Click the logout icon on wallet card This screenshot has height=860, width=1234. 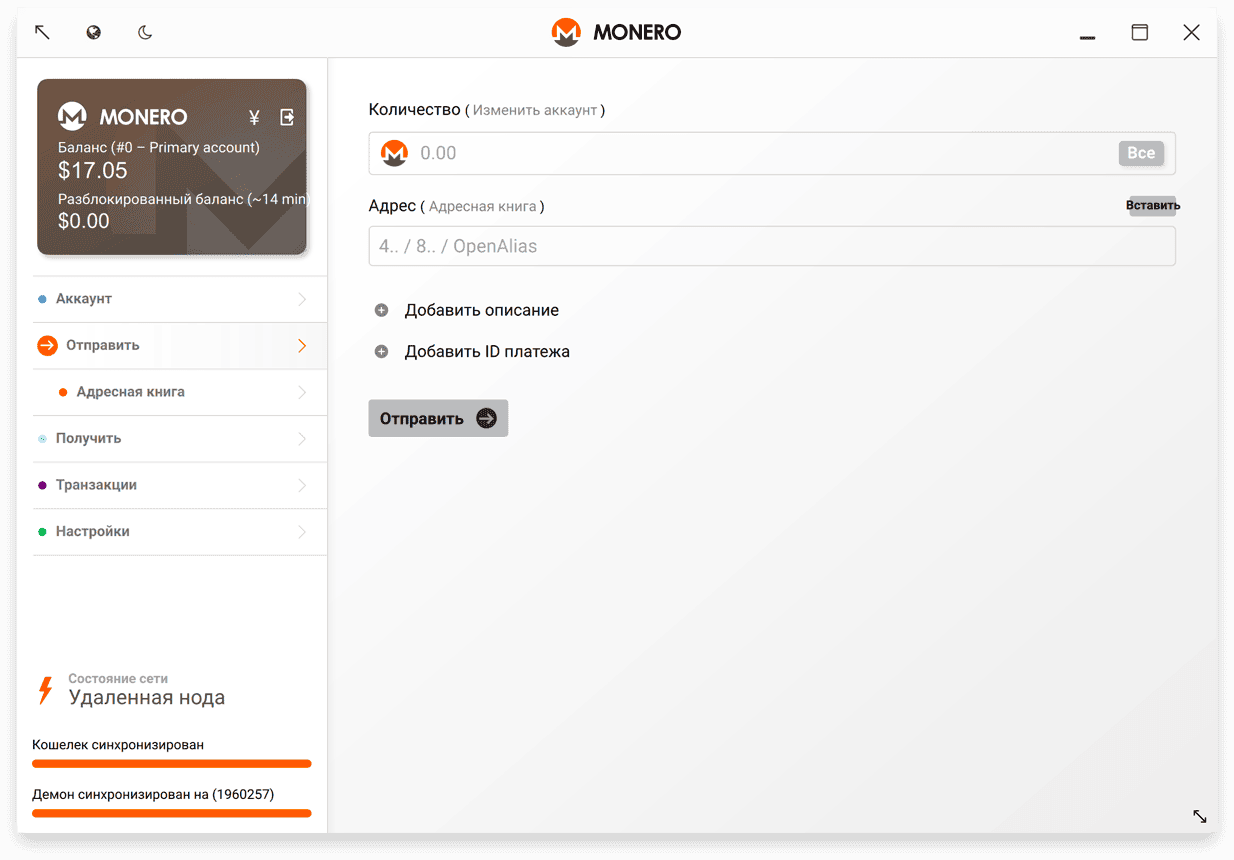click(287, 117)
